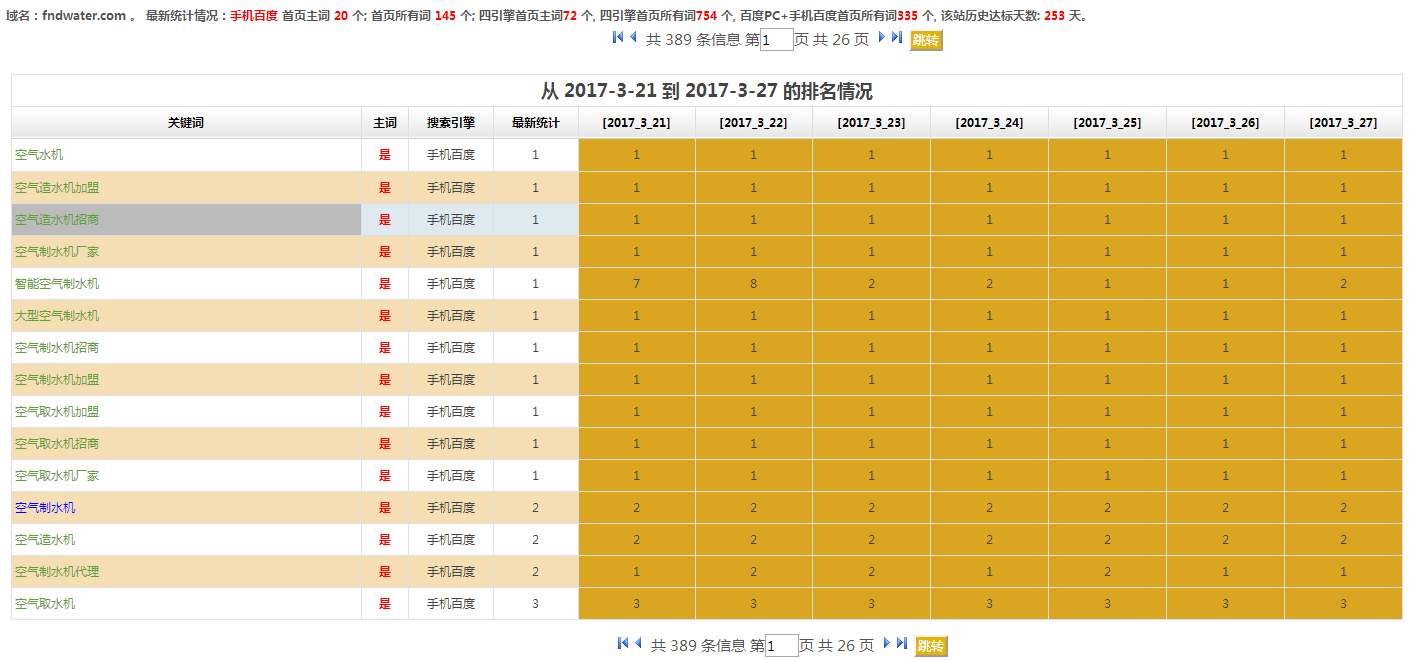Click the 关键词 column header
This screenshot has height=660, width=1414.
[x=186, y=123]
